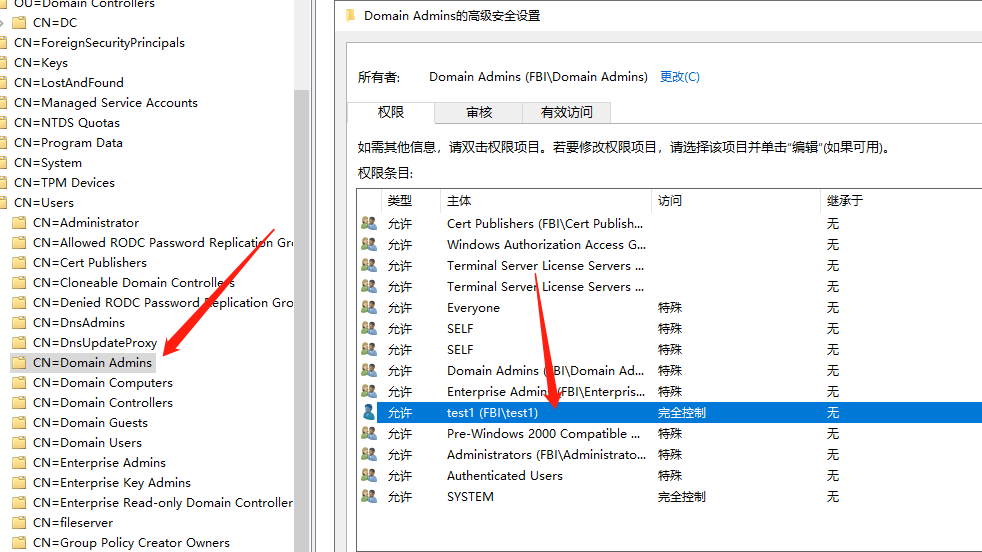Click the group icon in SYSTEM row
982x552 pixels.
(x=369, y=496)
